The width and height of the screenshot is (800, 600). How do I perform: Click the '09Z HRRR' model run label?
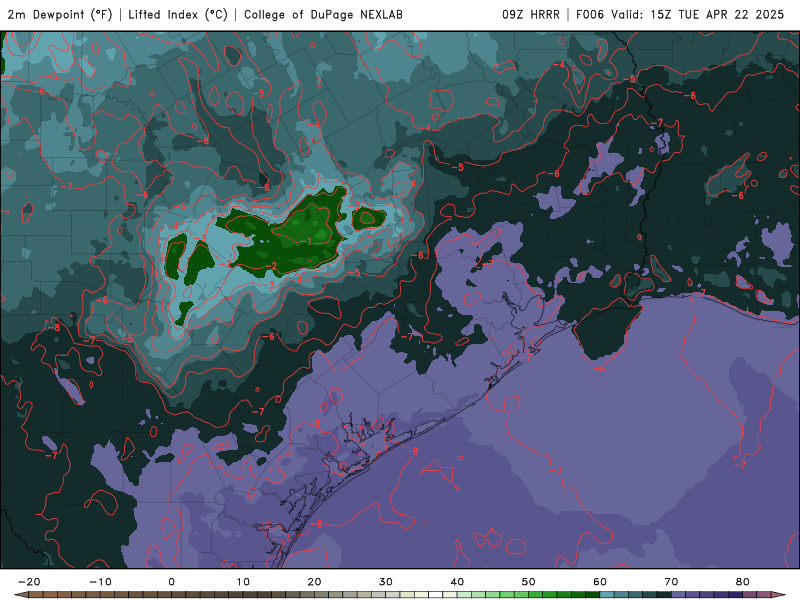pyautogui.click(x=531, y=15)
